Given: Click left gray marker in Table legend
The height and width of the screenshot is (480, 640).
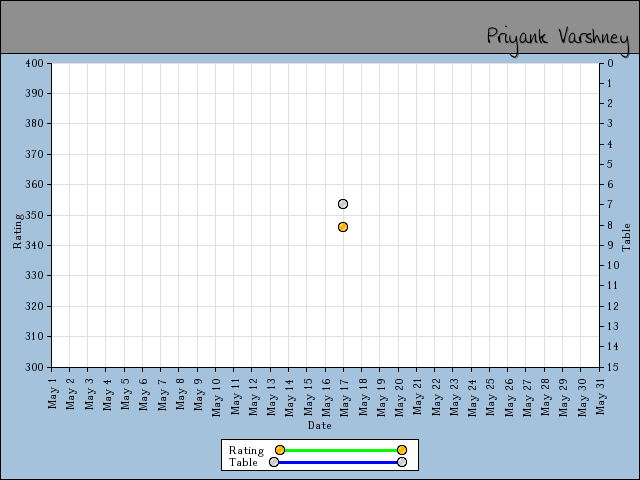Looking at the screenshot, I should point(274,462).
